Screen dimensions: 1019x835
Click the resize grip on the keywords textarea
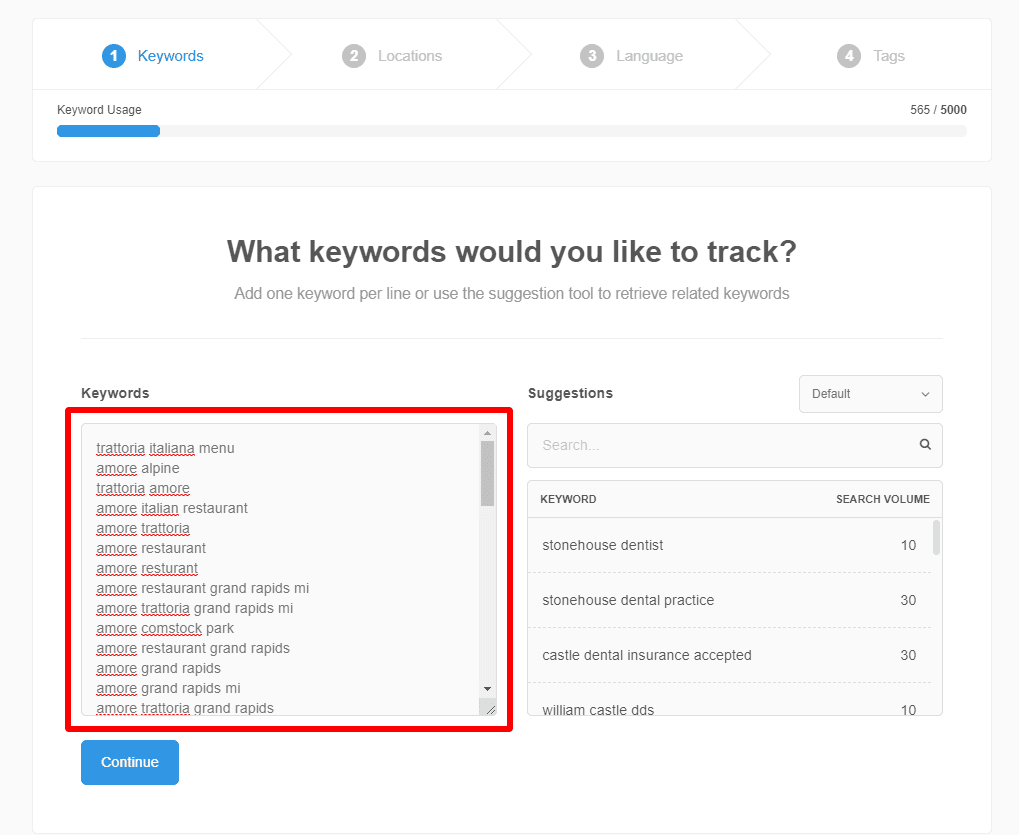click(488, 709)
